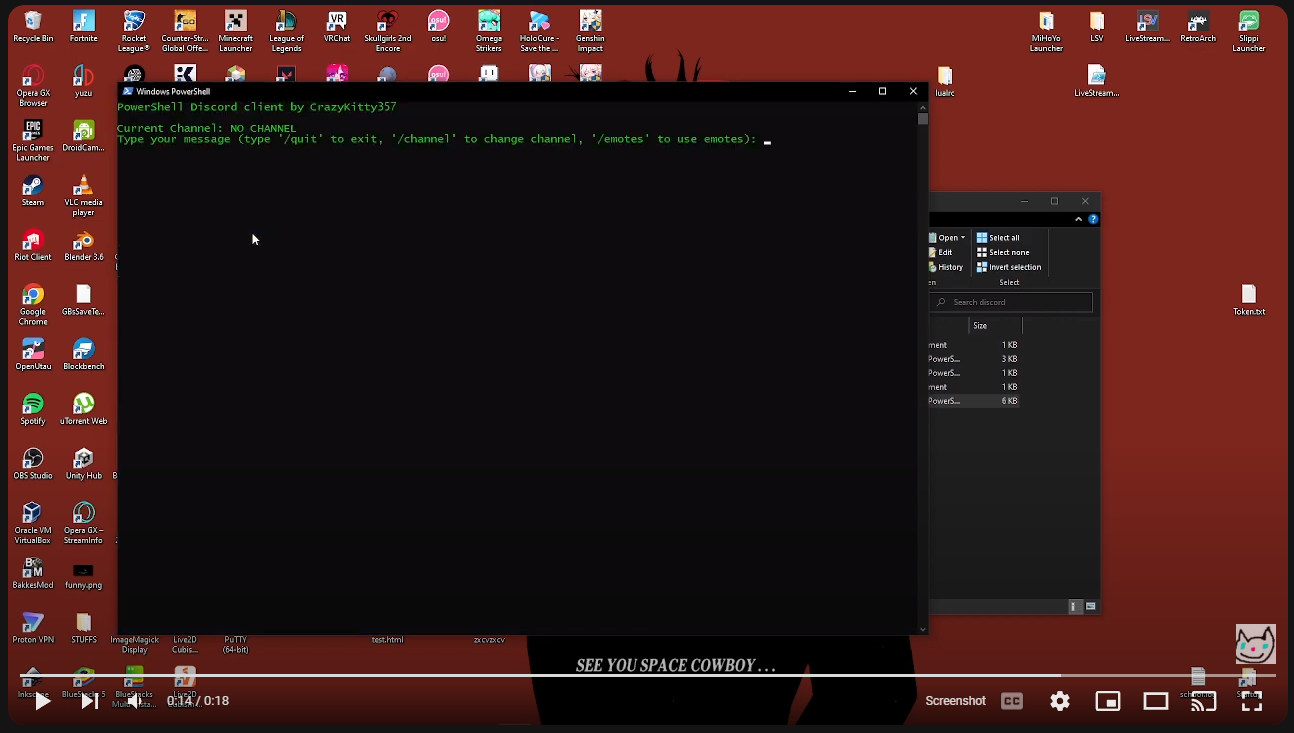Open Rocket League desktop shortcut
Screen dimensions: 1294x733
134,31
